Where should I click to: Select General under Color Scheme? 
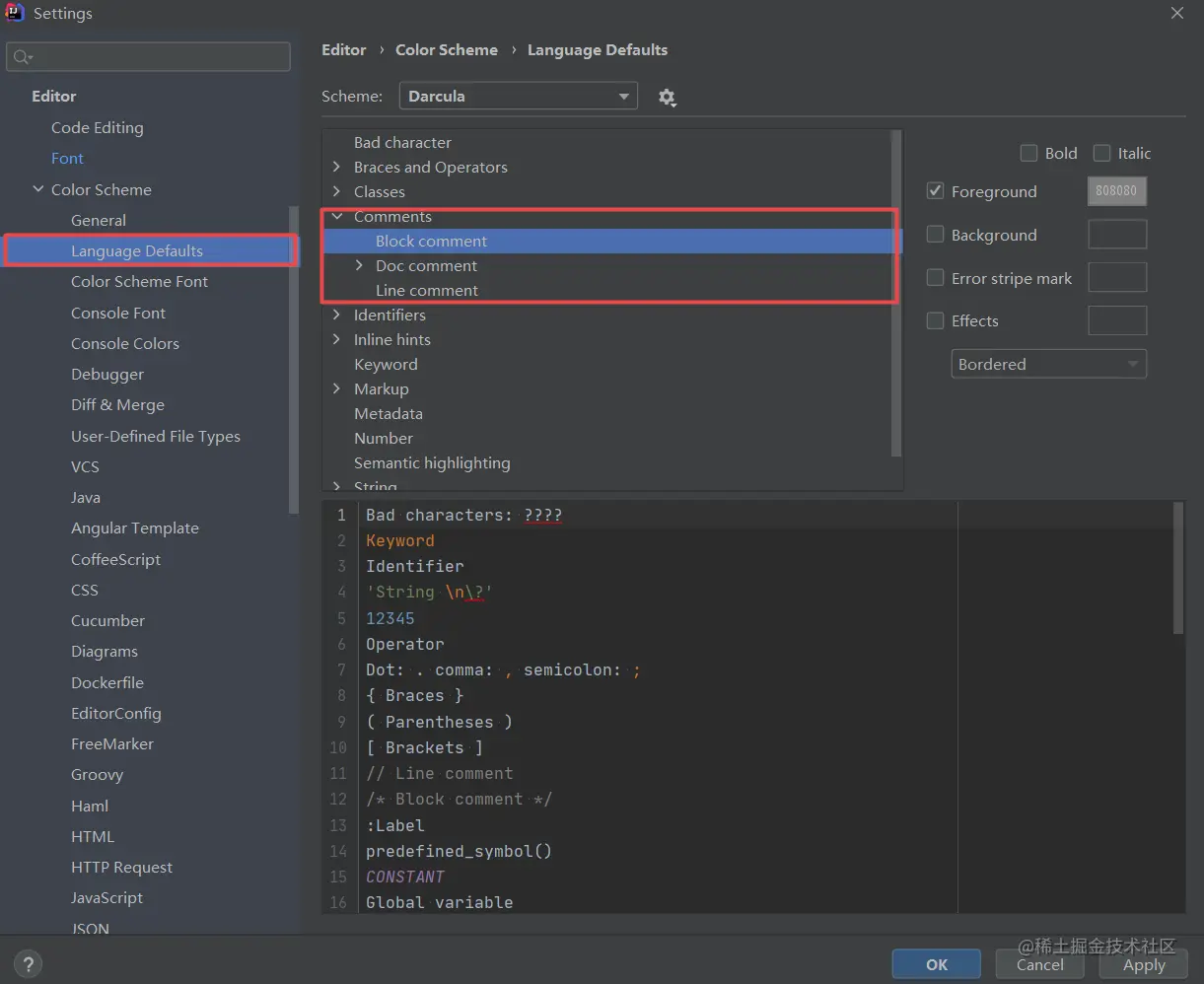pos(99,220)
